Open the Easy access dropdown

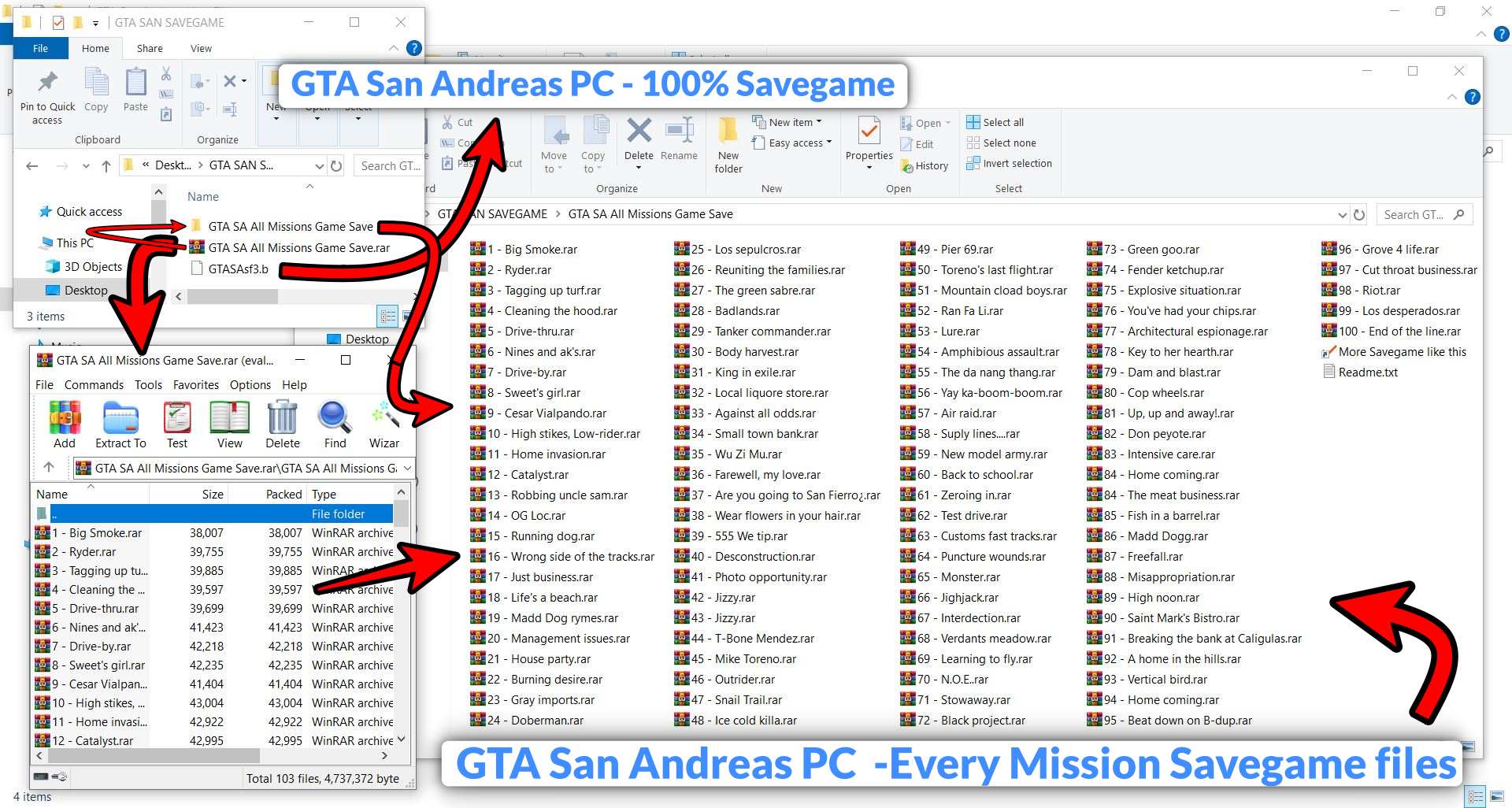[792, 143]
